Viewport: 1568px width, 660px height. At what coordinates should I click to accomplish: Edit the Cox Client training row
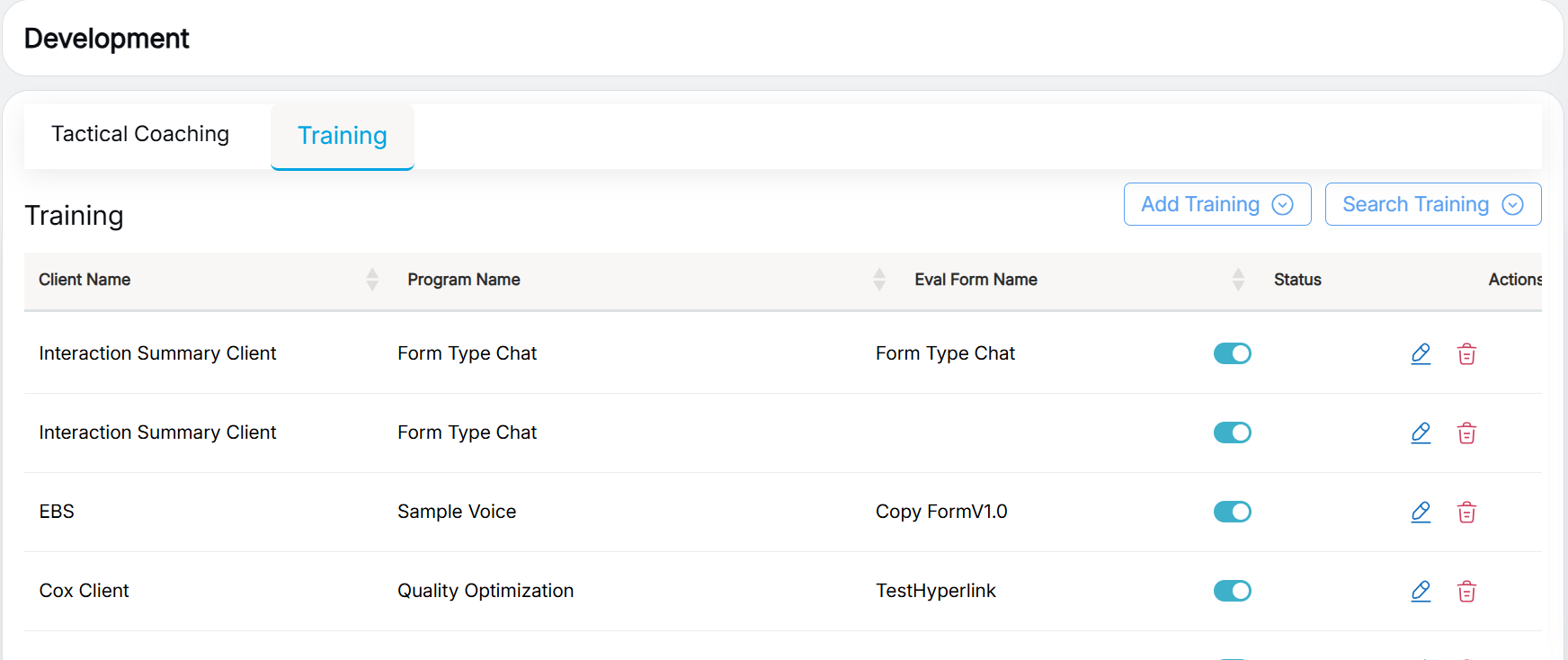click(x=1421, y=591)
